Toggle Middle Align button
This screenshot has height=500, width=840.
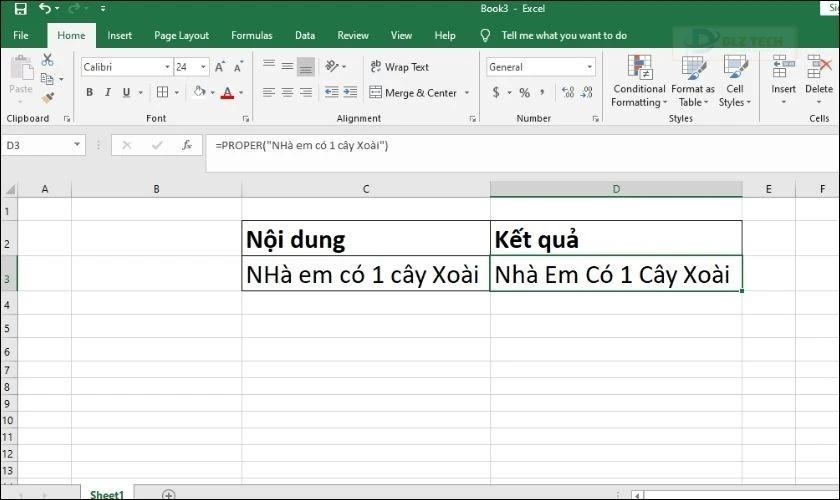click(x=288, y=66)
